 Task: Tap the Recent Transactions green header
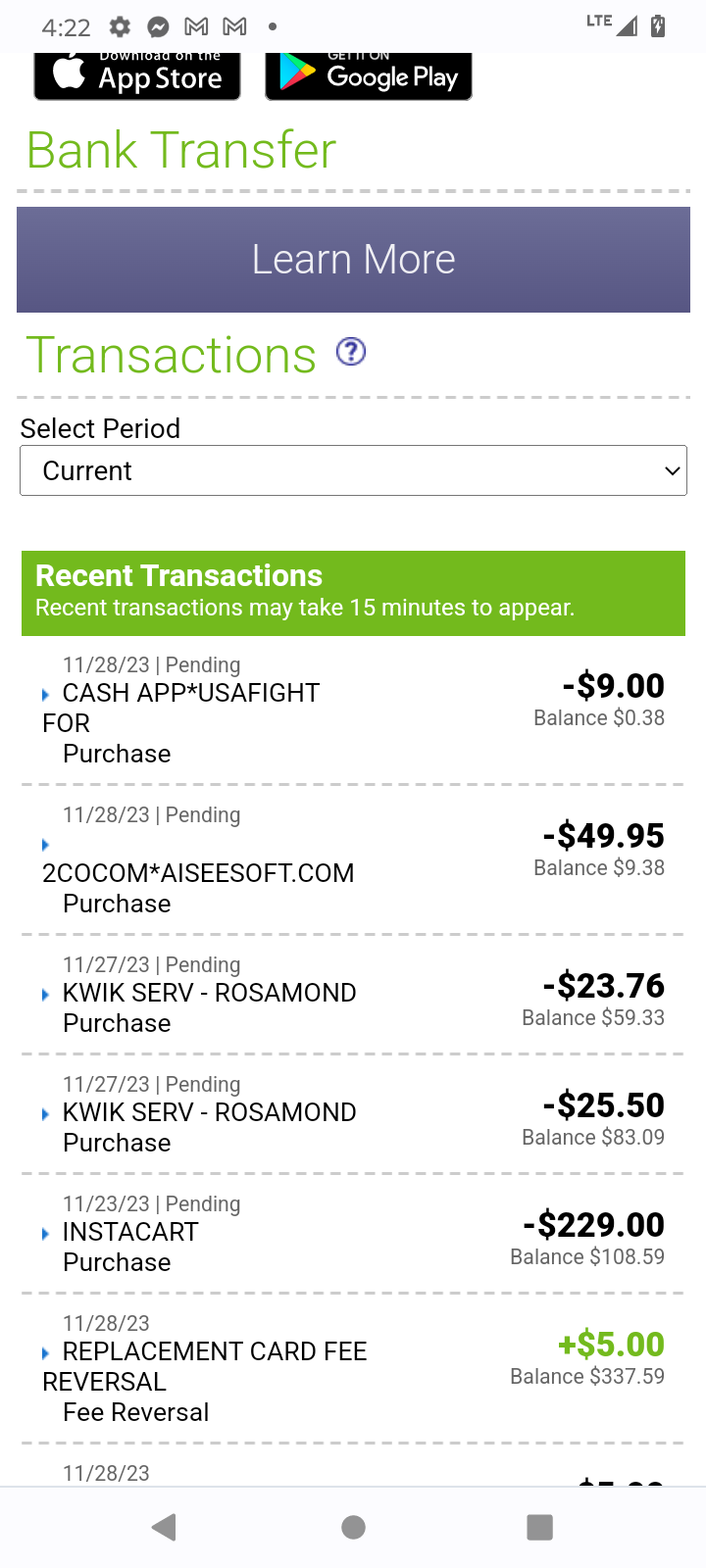click(x=353, y=593)
